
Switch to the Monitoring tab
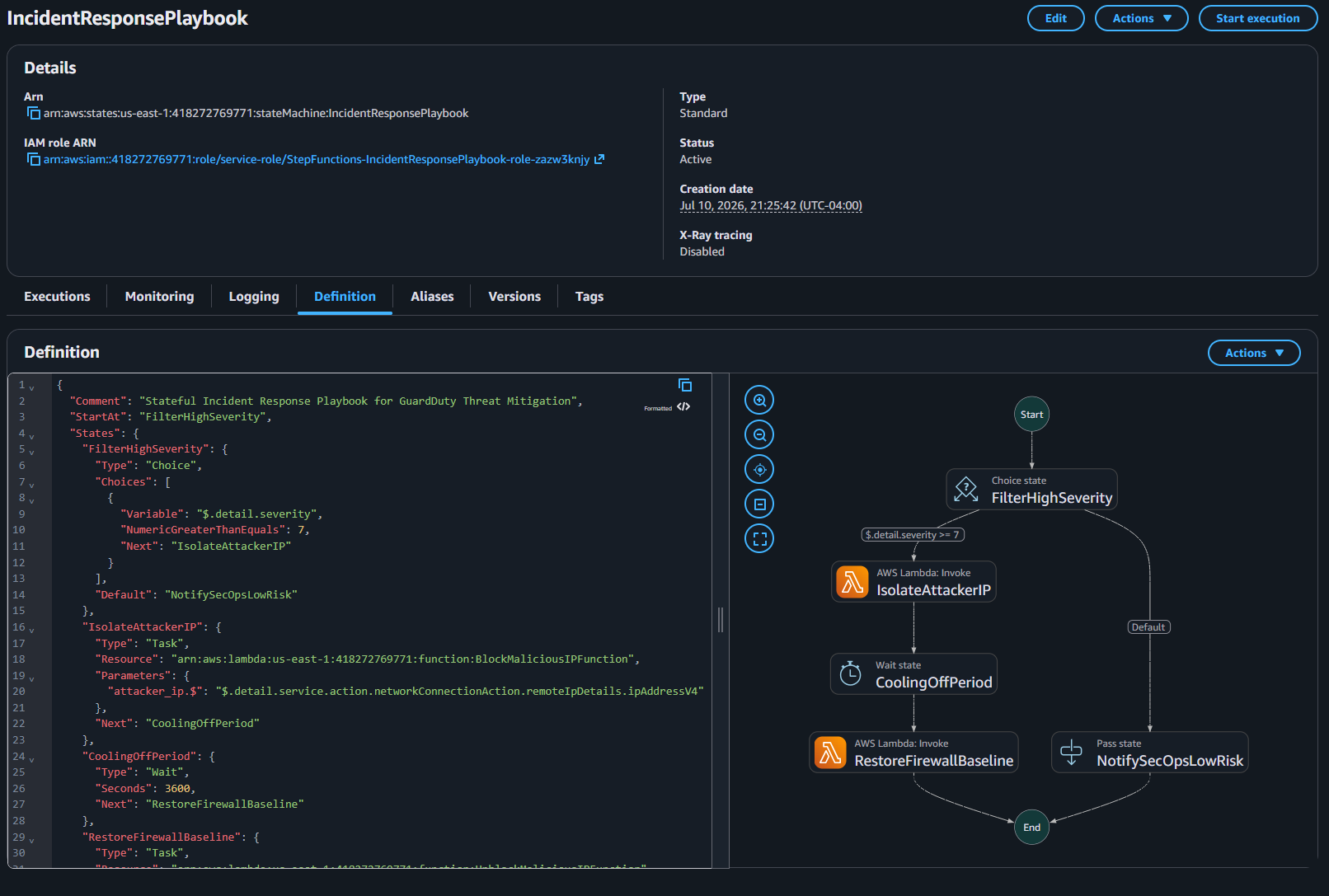(159, 296)
